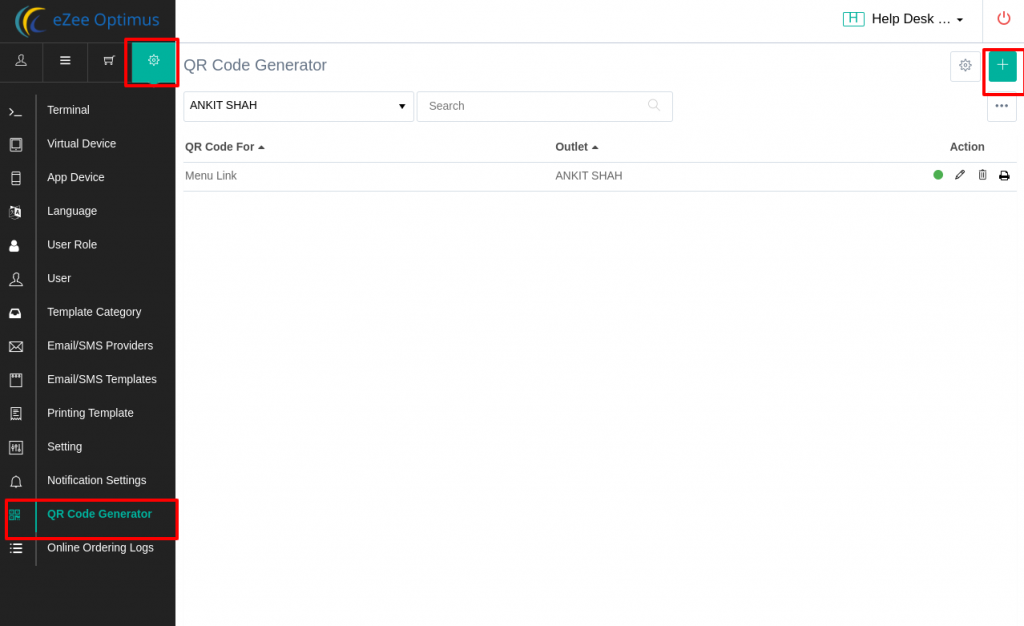Open Terminal menu item
Screen dimensions: 1024x626
68,110
